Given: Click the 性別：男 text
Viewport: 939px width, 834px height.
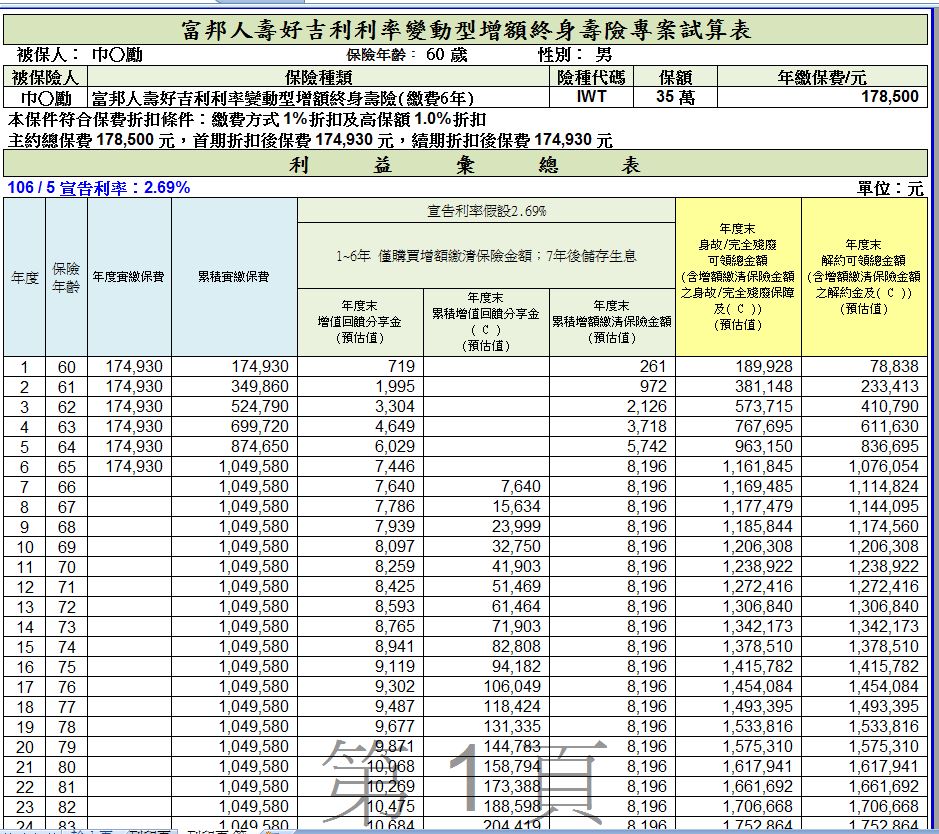Looking at the screenshot, I should [x=575, y=55].
